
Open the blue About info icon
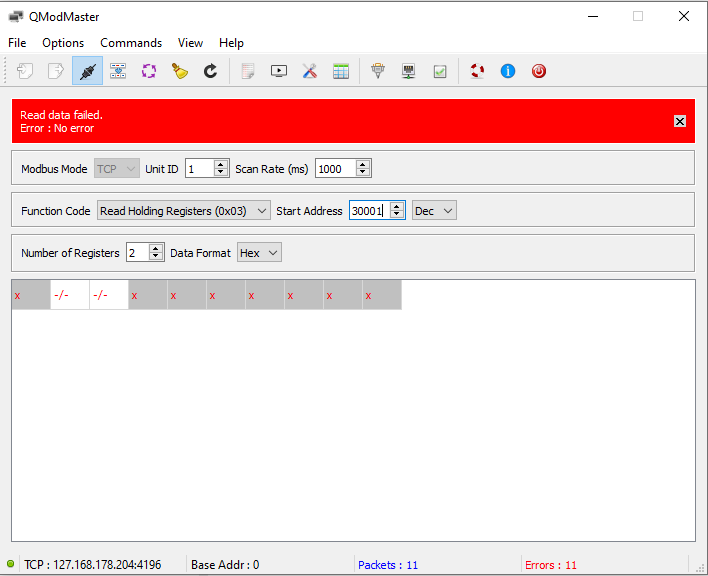tap(508, 71)
